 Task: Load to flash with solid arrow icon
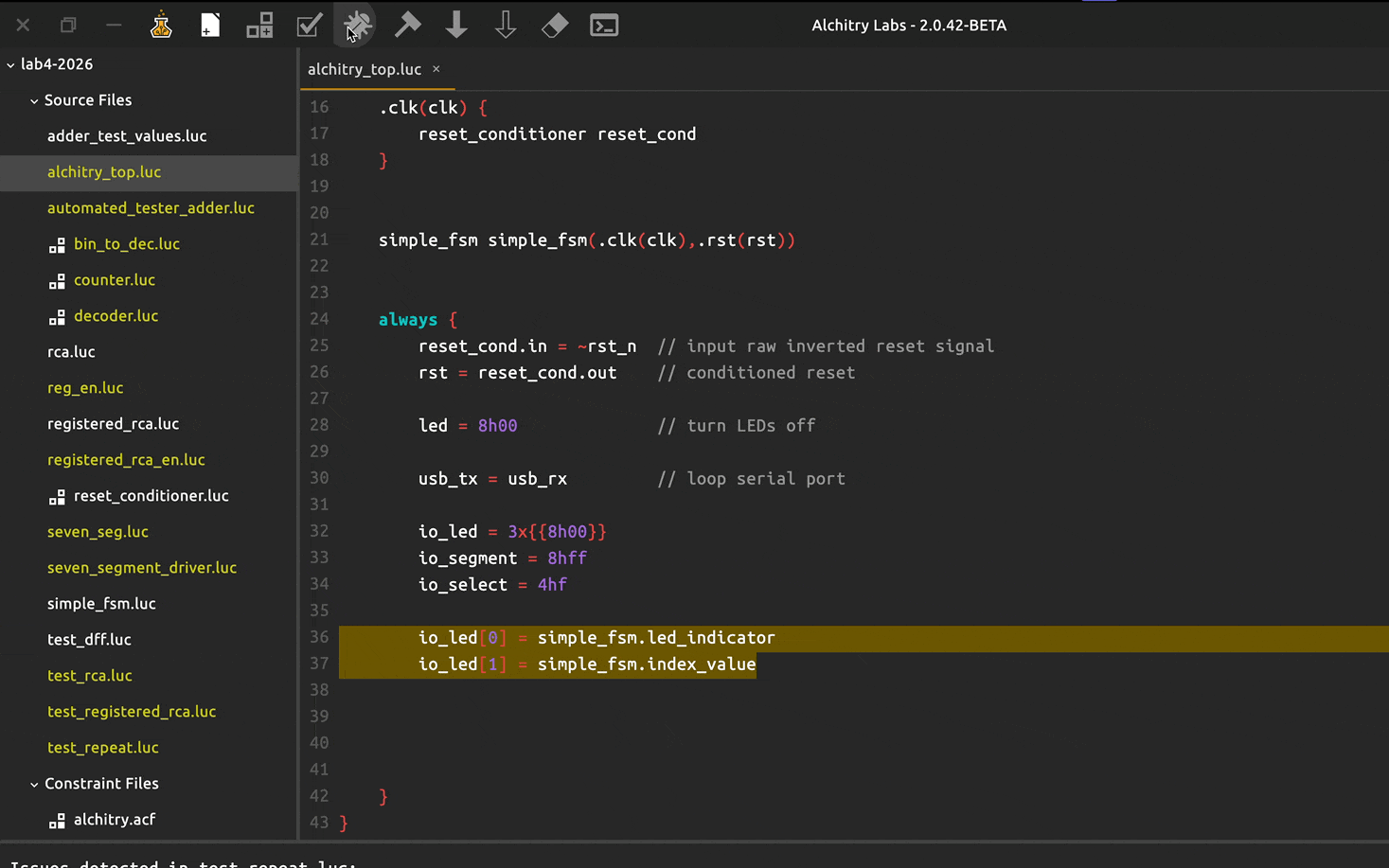[456, 26]
